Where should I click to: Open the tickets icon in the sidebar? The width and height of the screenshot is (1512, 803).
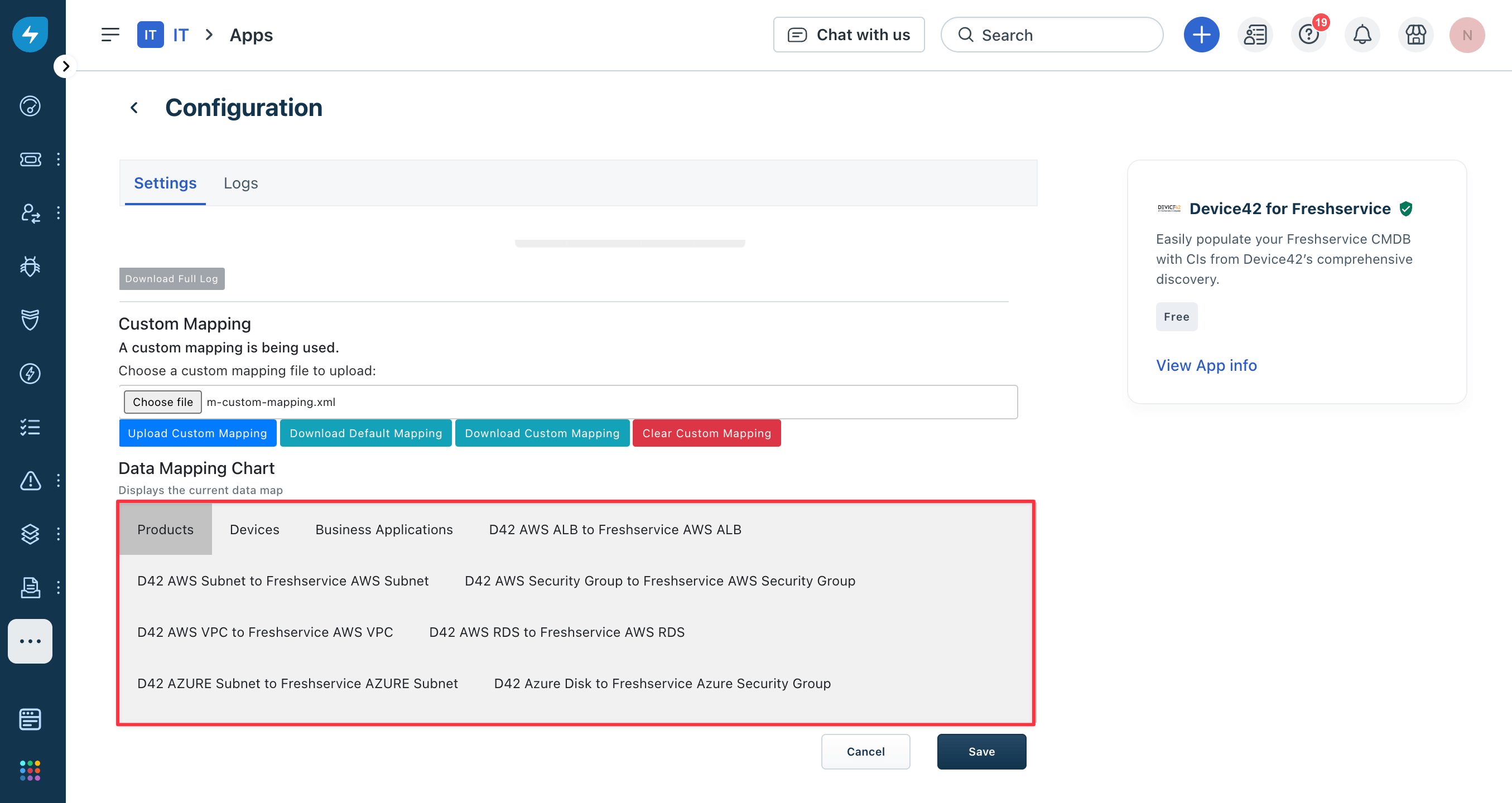click(x=30, y=159)
